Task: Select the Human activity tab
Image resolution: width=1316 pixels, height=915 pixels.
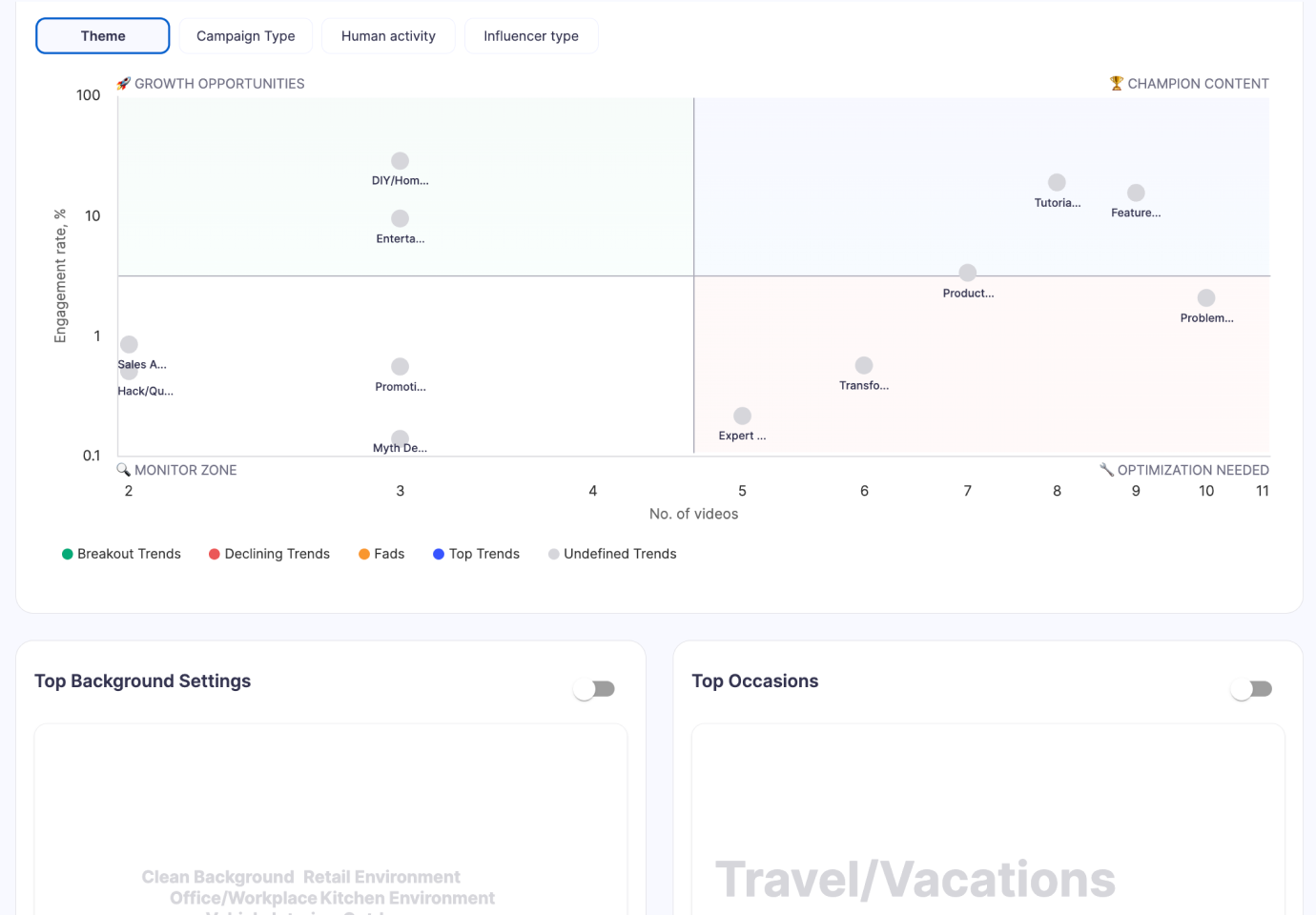Action: pos(388,36)
